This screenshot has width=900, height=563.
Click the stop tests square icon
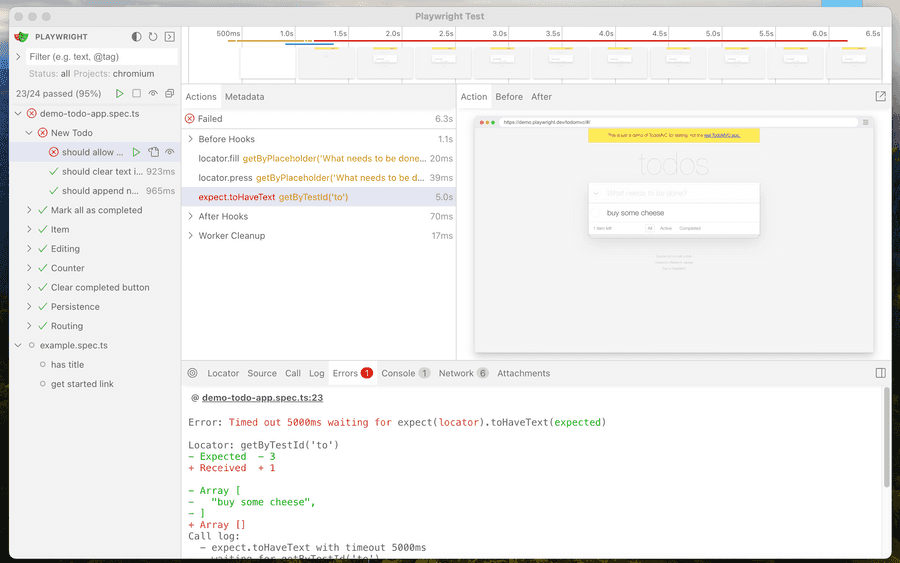[136, 94]
